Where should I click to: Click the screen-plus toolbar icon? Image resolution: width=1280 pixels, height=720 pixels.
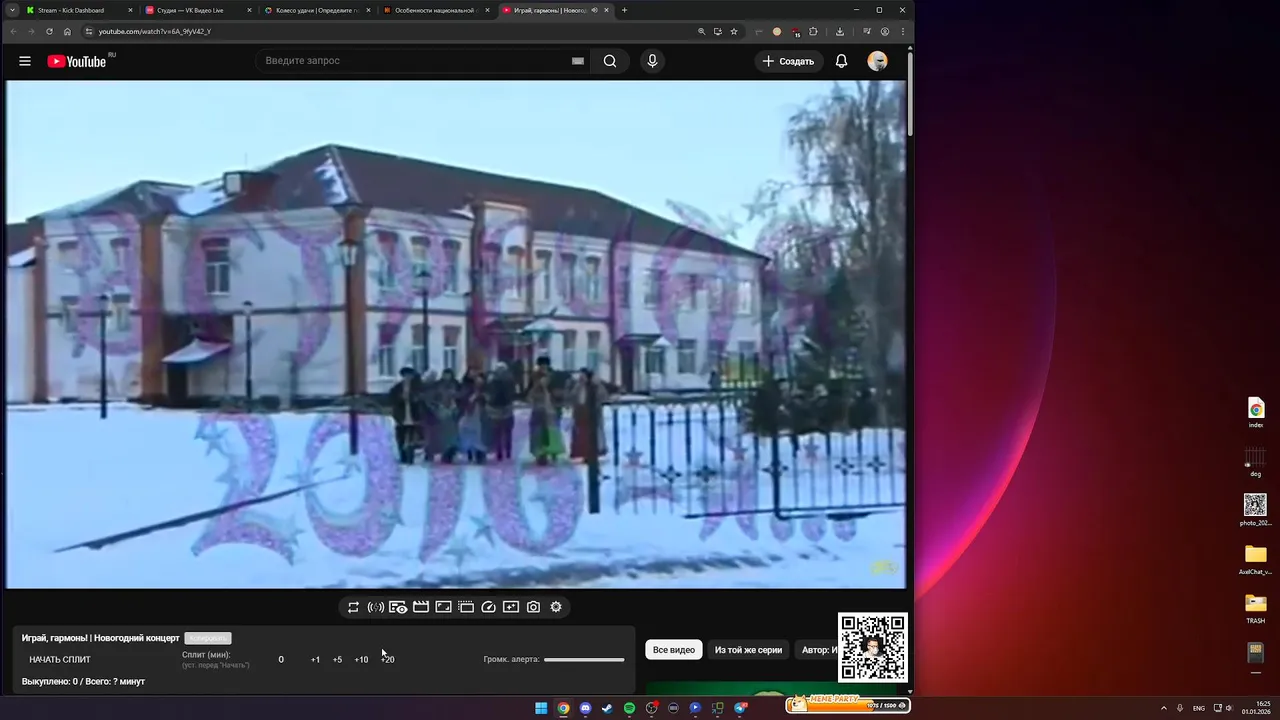point(511,607)
